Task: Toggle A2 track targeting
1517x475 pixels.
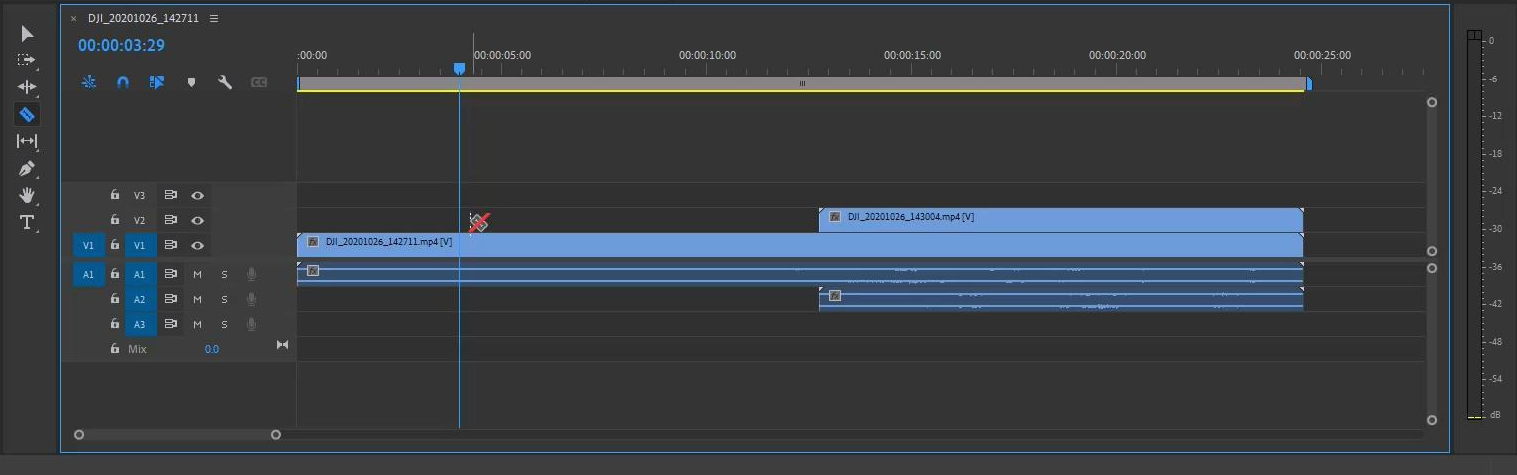Action: (140, 299)
